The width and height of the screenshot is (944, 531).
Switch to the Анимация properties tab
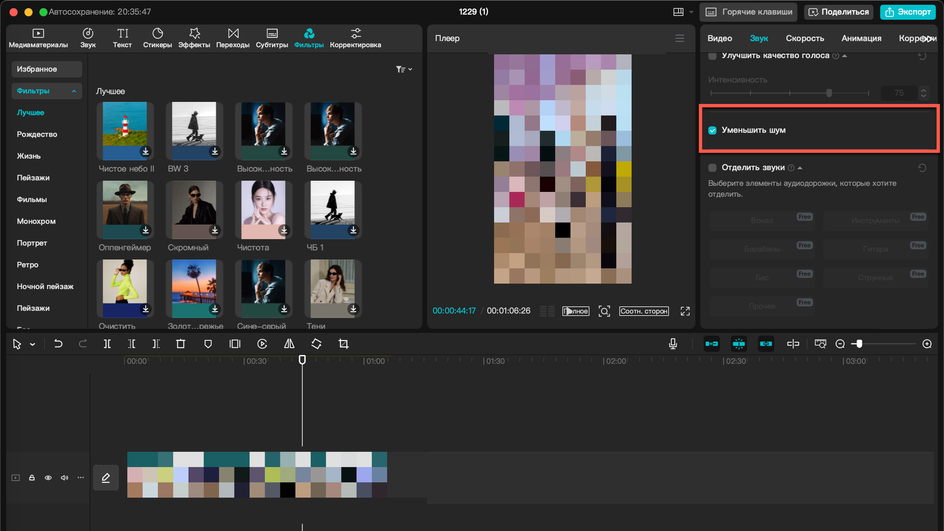(x=861, y=38)
